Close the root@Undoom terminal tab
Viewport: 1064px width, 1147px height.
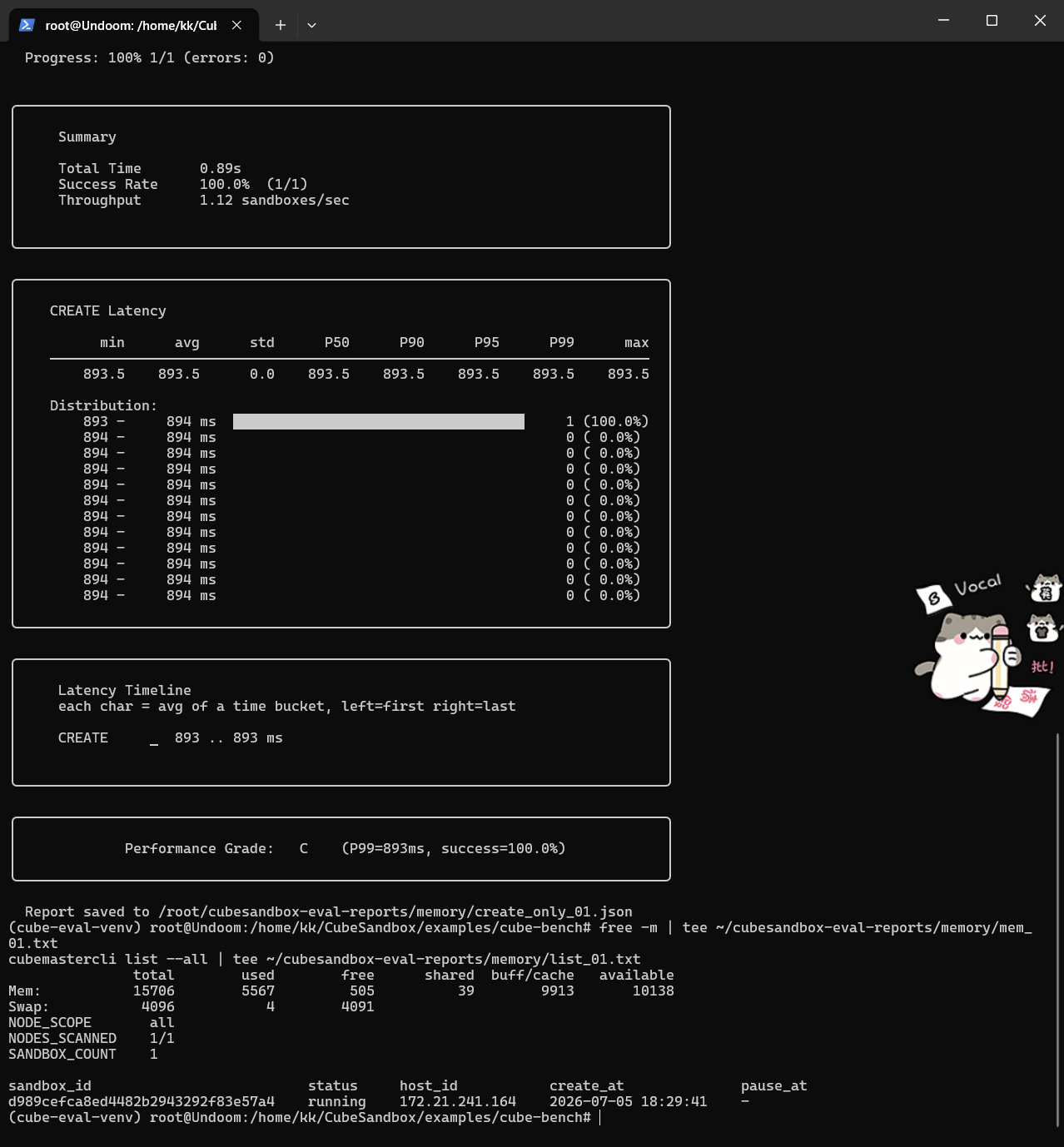click(x=236, y=25)
